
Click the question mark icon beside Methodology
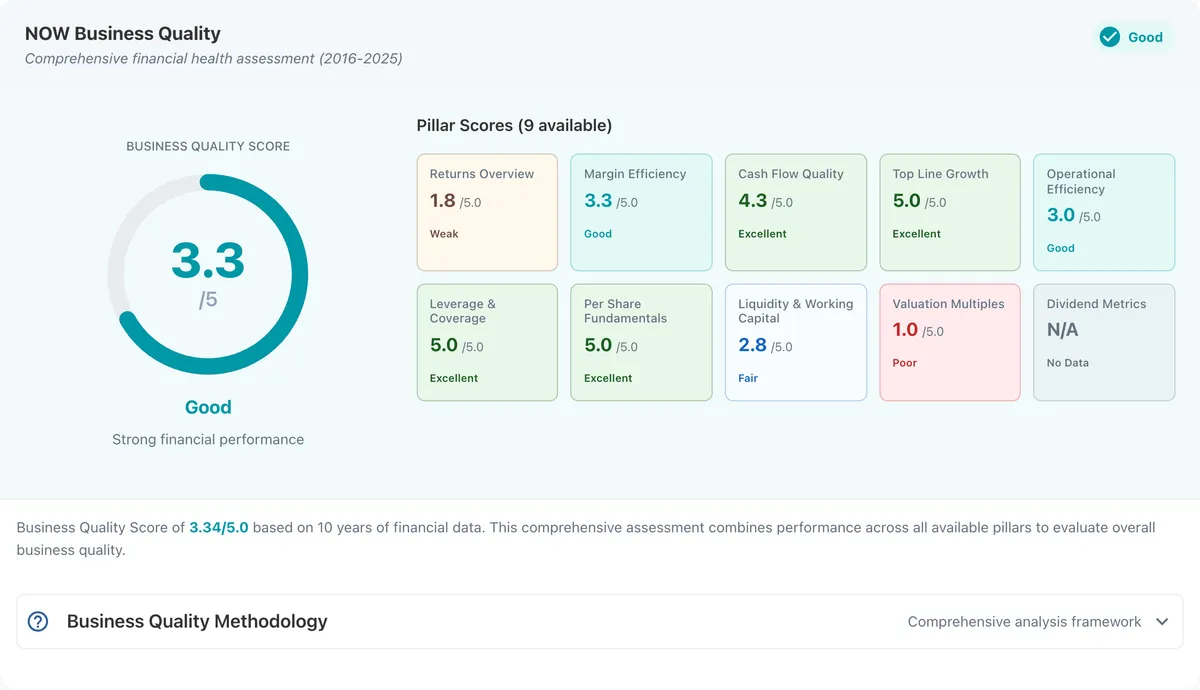[x=38, y=622]
